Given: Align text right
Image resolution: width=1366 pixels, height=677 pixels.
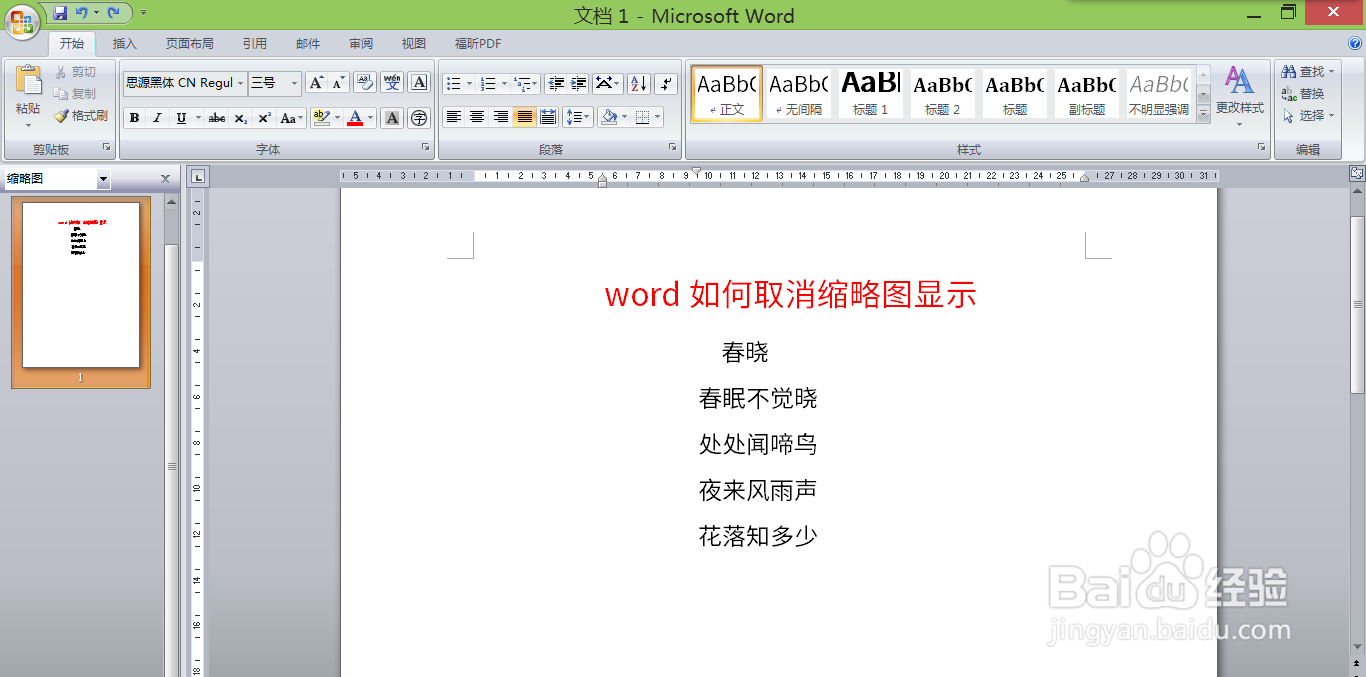Looking at the screenshot, I should [x=501, y=117].
